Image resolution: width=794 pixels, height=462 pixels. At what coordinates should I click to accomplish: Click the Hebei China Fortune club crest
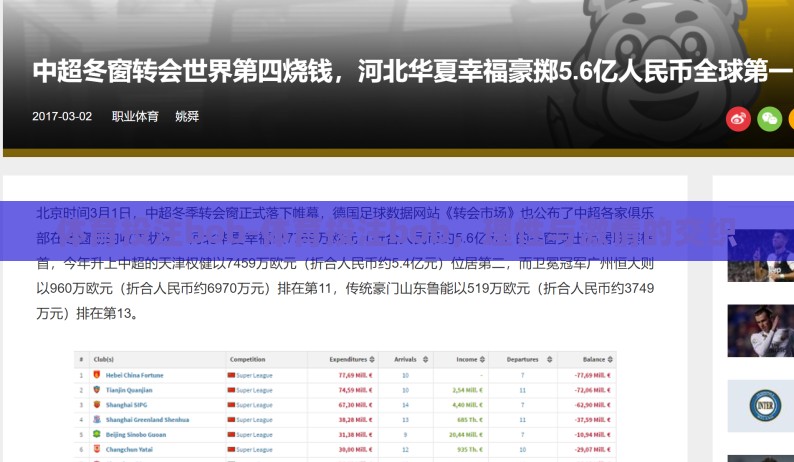tap(97, 375)
